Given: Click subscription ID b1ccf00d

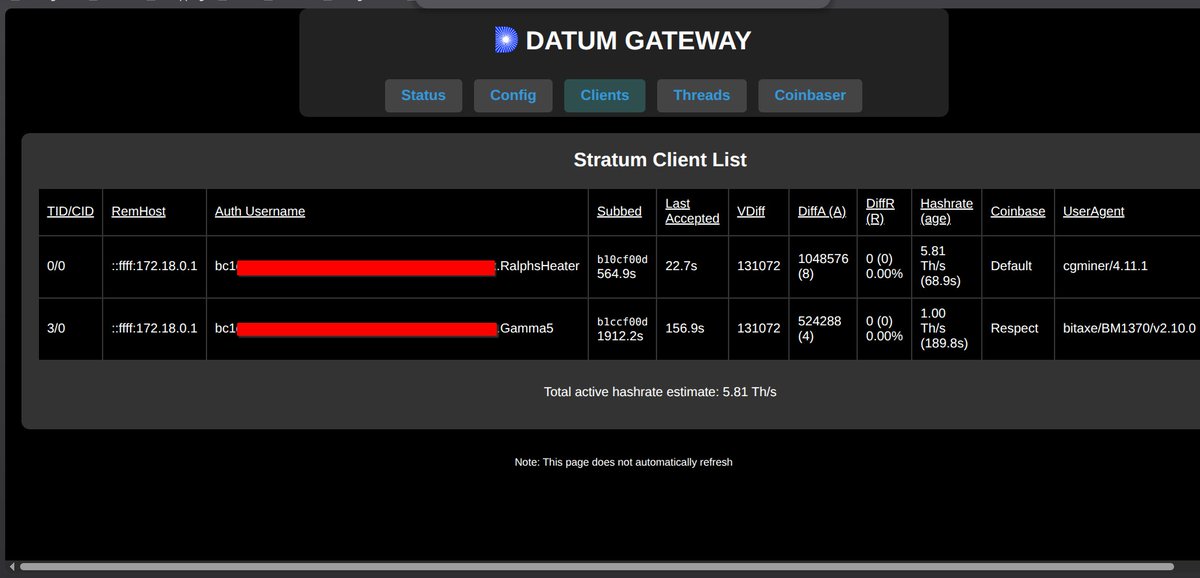Looking at the screenshot, I should (622, 322).
